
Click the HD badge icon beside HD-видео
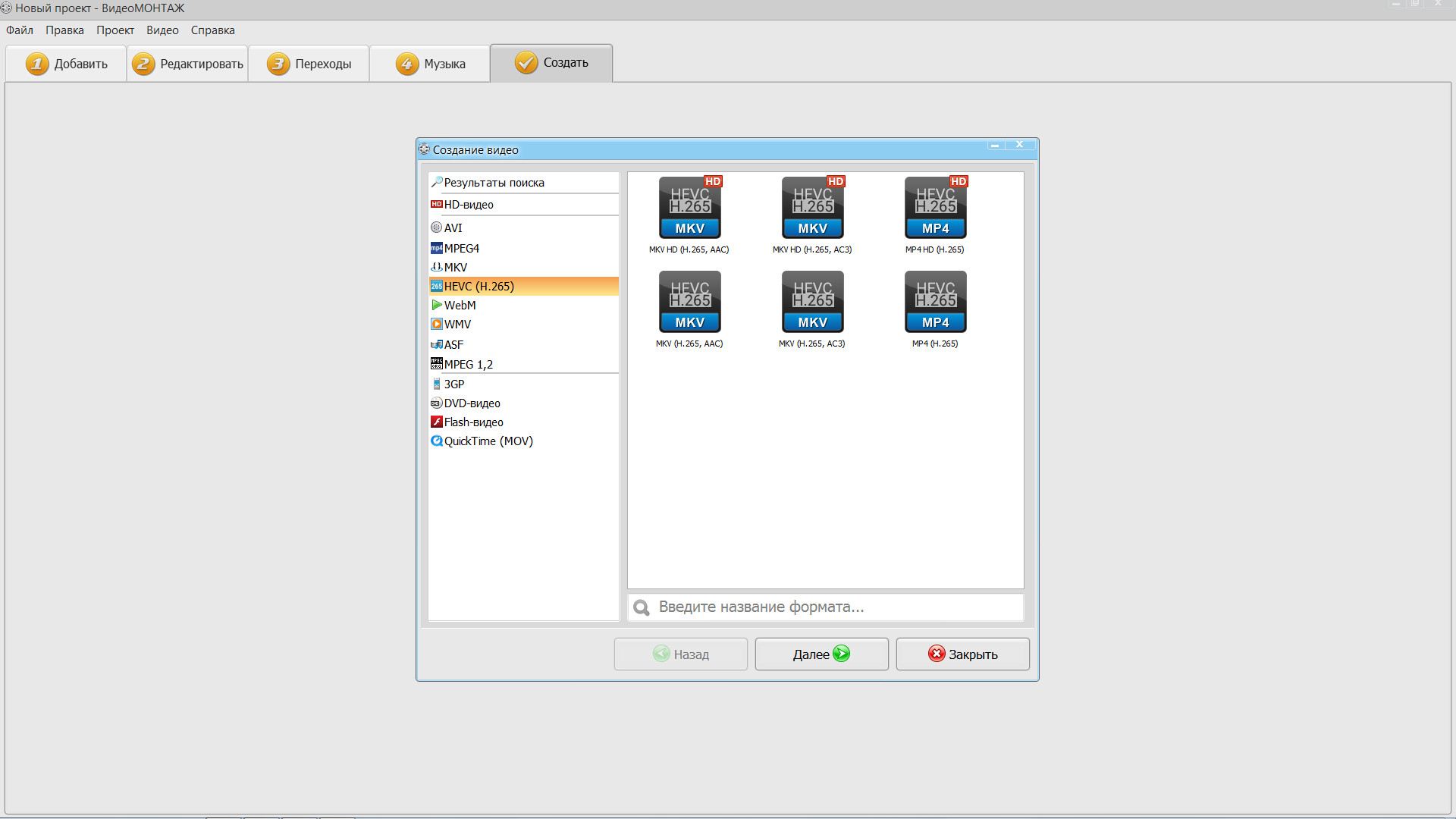pyautogui.click(x=437, y=204)
